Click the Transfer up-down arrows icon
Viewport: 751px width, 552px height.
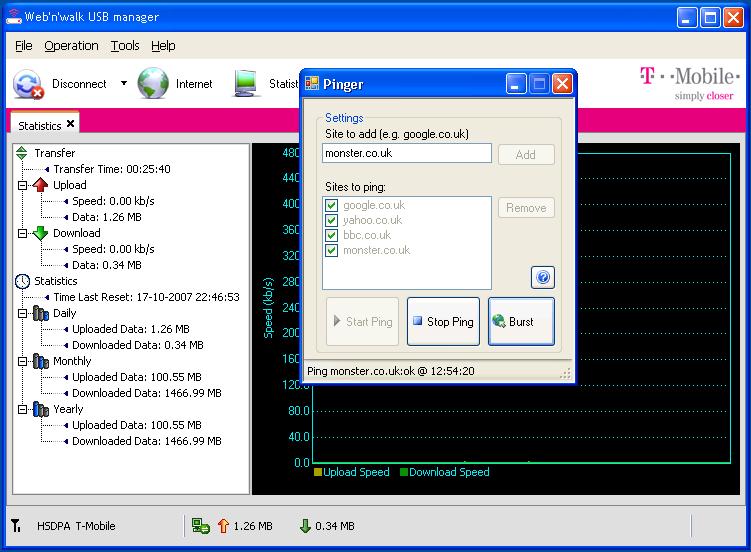pyautogui.click(x=22, y=153)
